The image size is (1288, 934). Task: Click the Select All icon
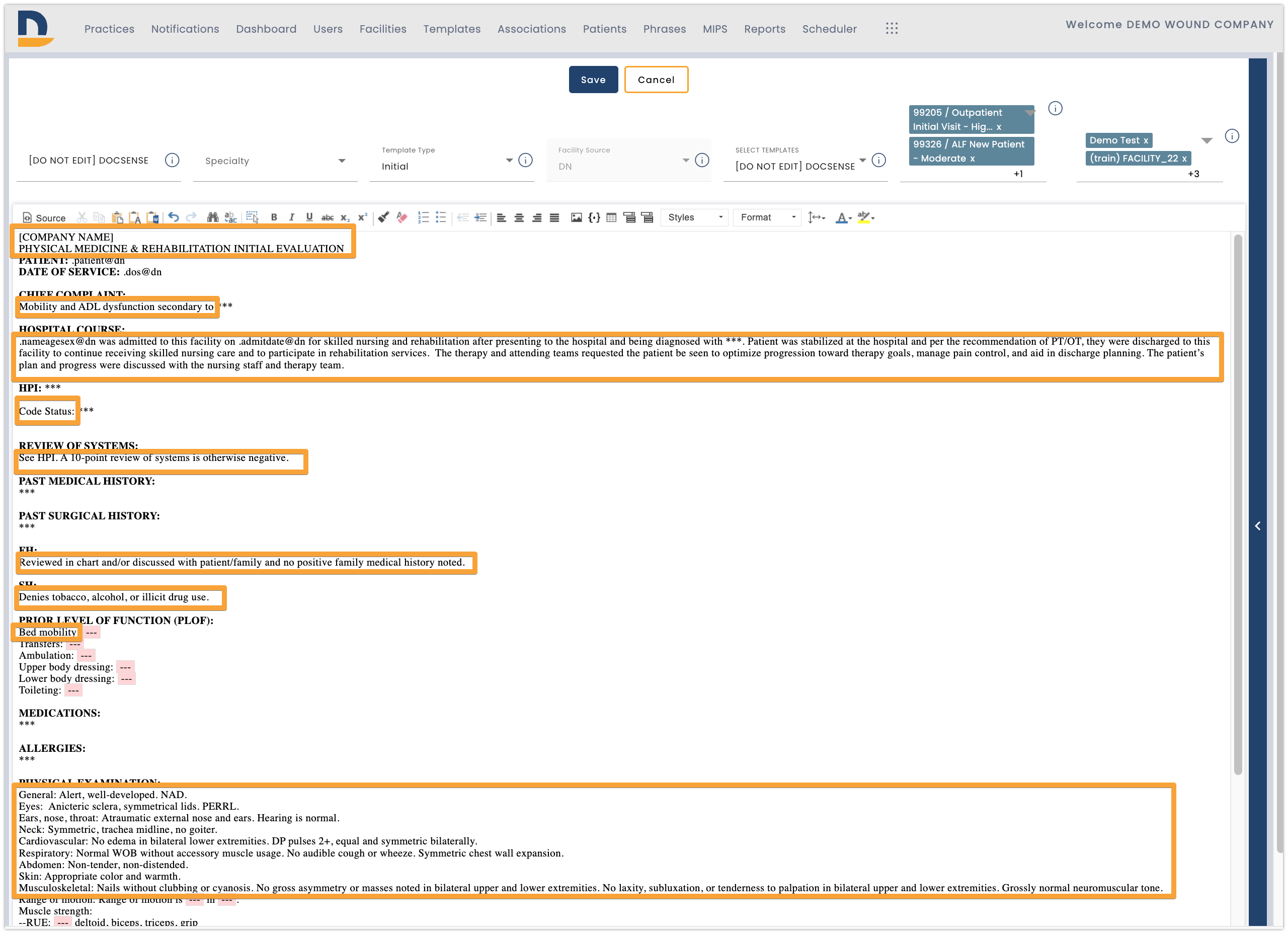click(x=252, y=217)
